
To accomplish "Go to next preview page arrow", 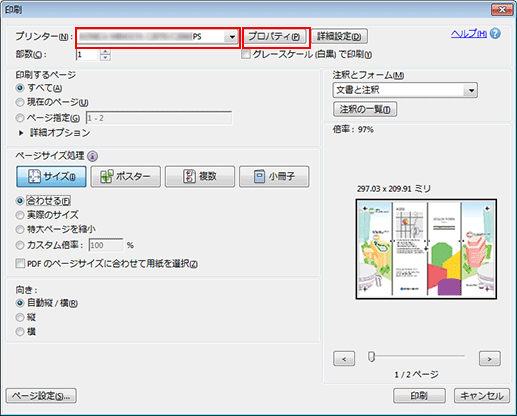I will coord(490,359).
